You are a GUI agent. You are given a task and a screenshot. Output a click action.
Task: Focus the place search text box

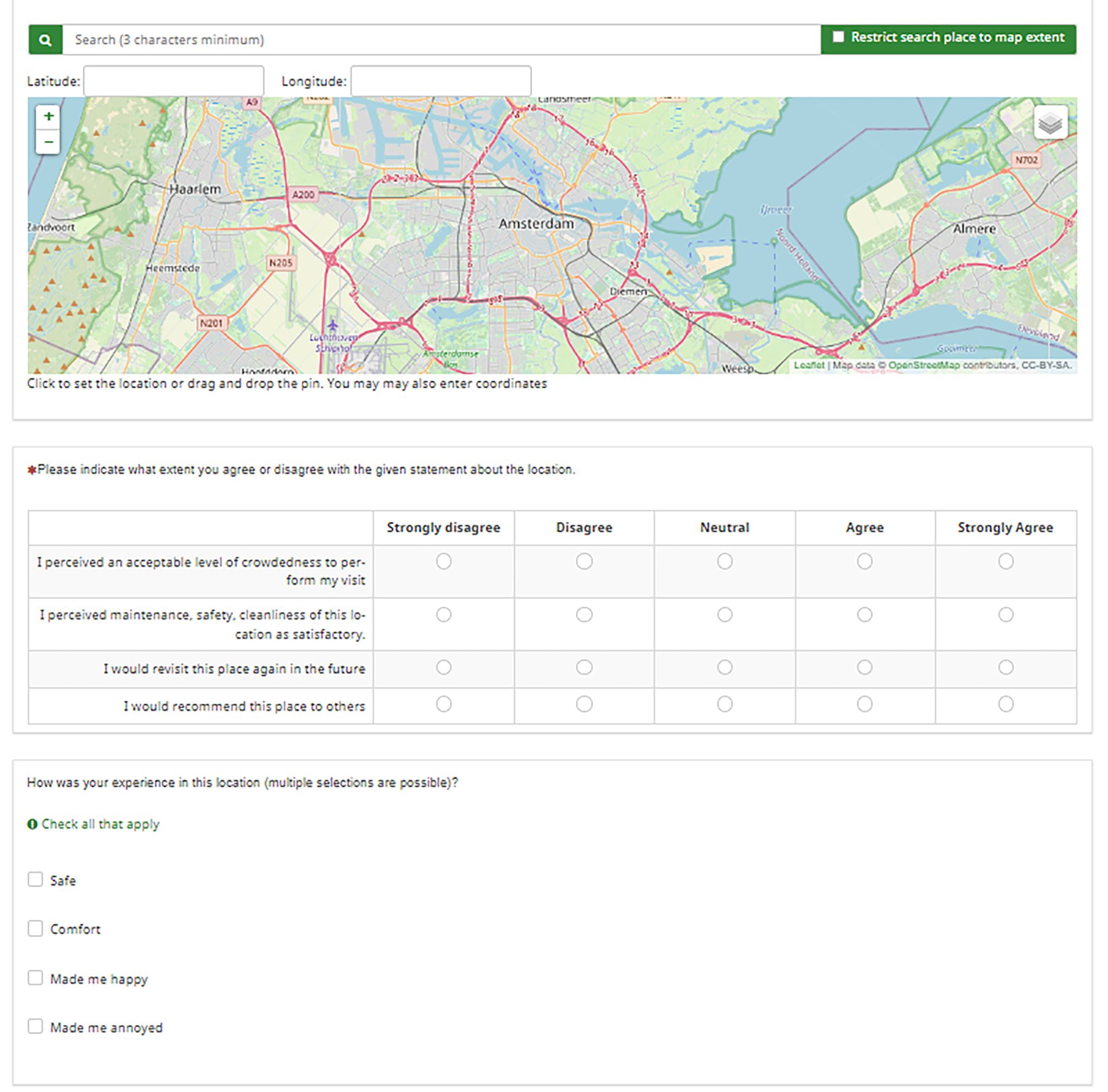point(441,40)
